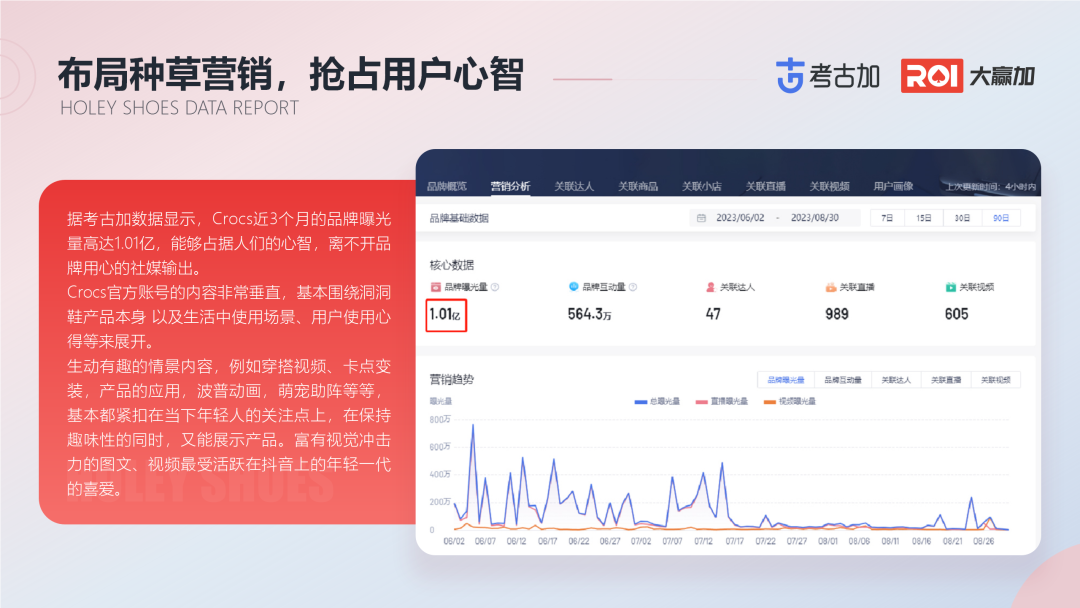This screenshot has height=608, width=1080.
Task: Click the 47 关联达人 value
Action: coord(713,315)
